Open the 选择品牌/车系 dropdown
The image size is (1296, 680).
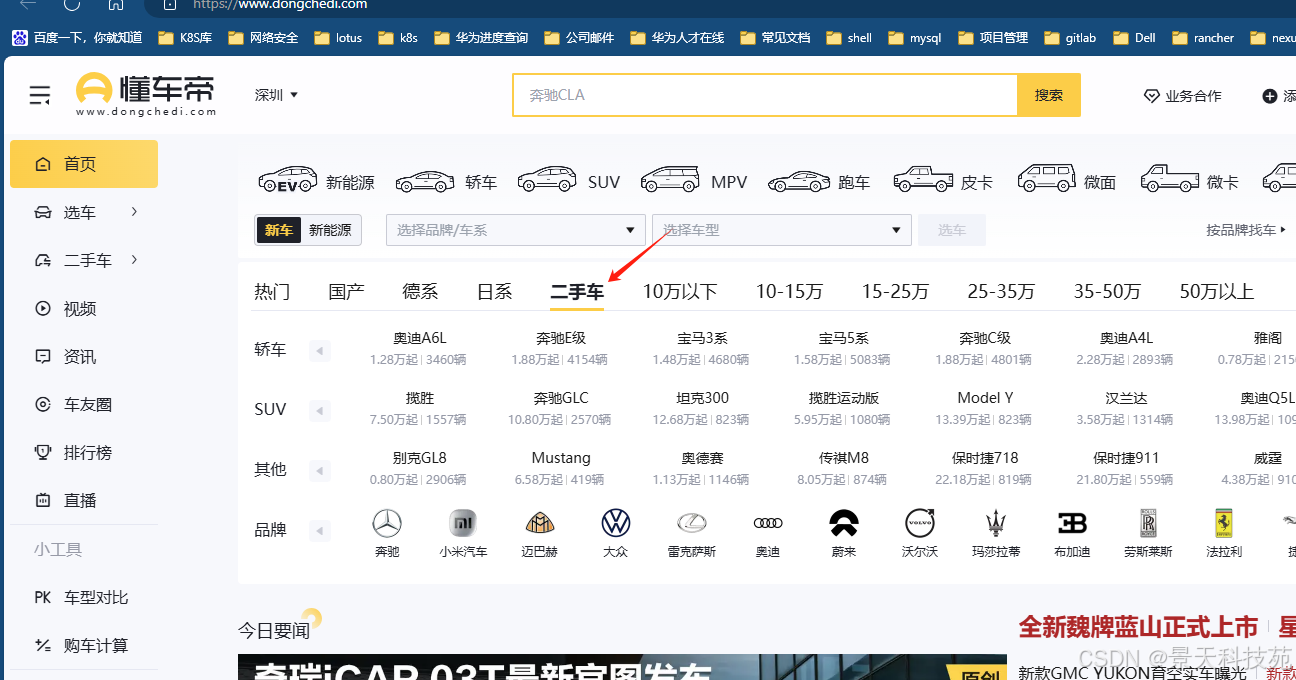tap(515, 229)
